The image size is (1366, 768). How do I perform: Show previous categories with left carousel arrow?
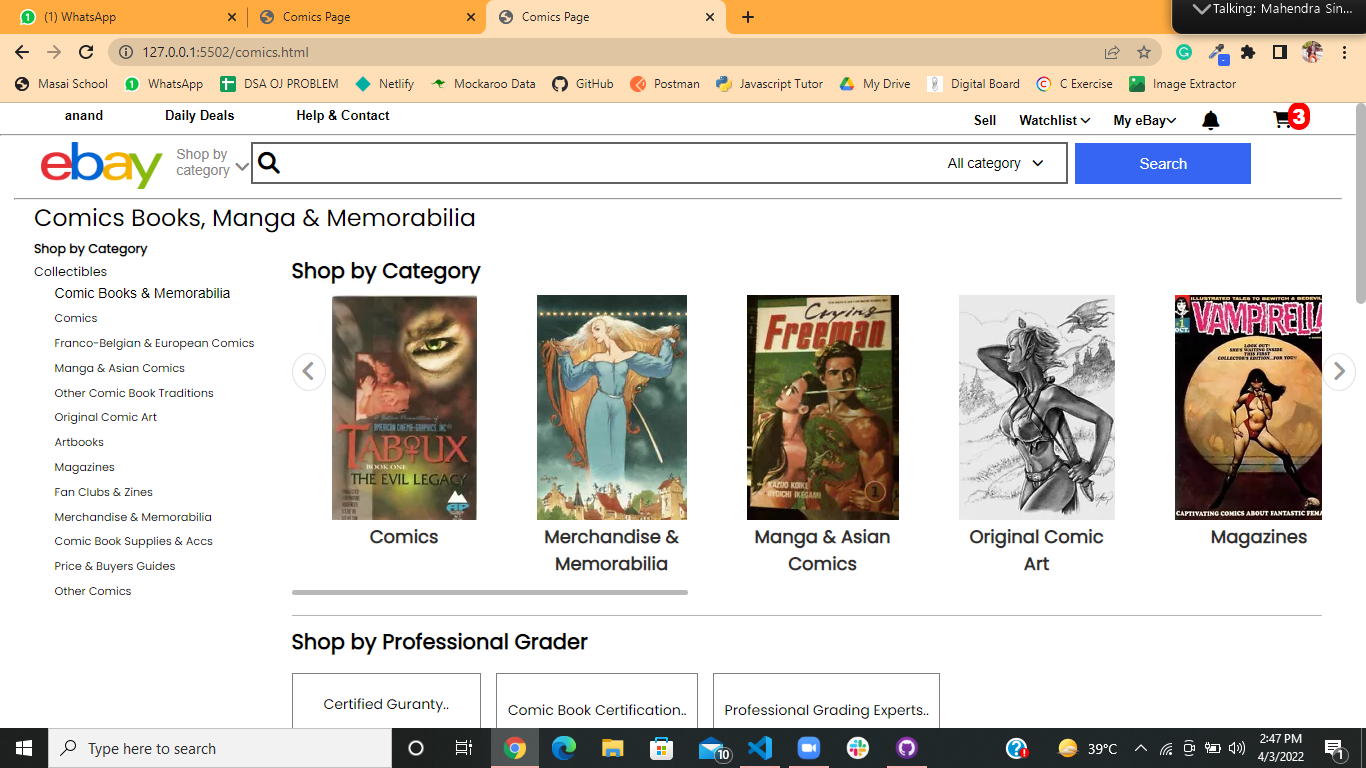tap(309, 372)
